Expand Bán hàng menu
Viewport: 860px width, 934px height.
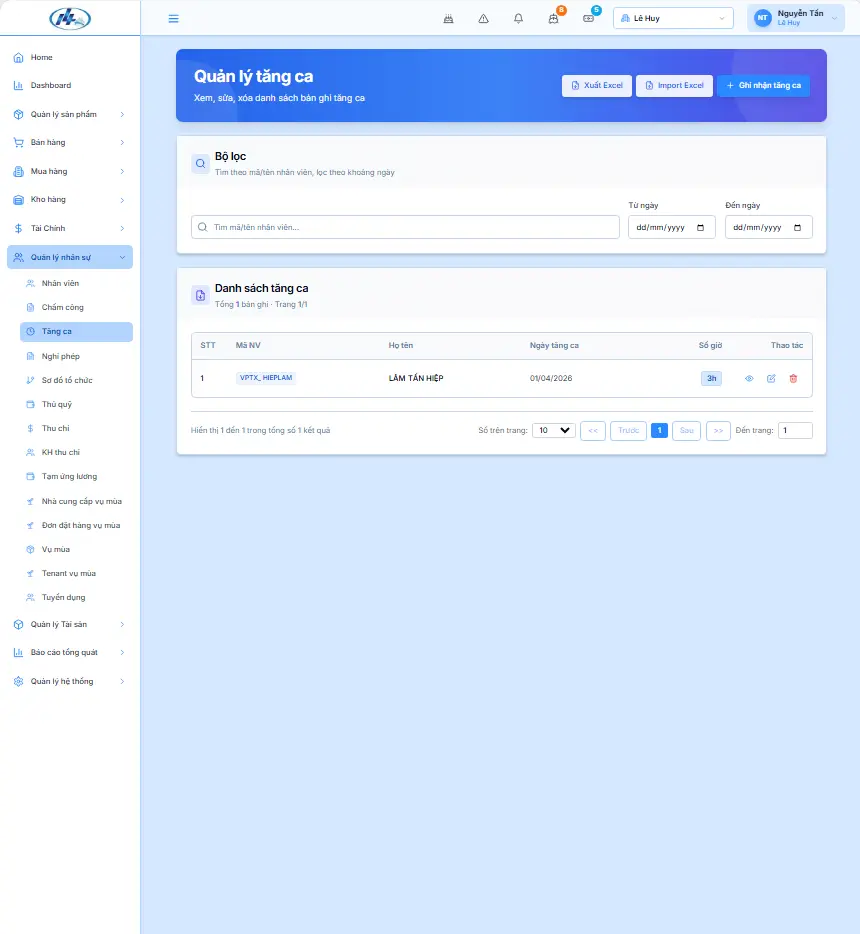(70, 142)
